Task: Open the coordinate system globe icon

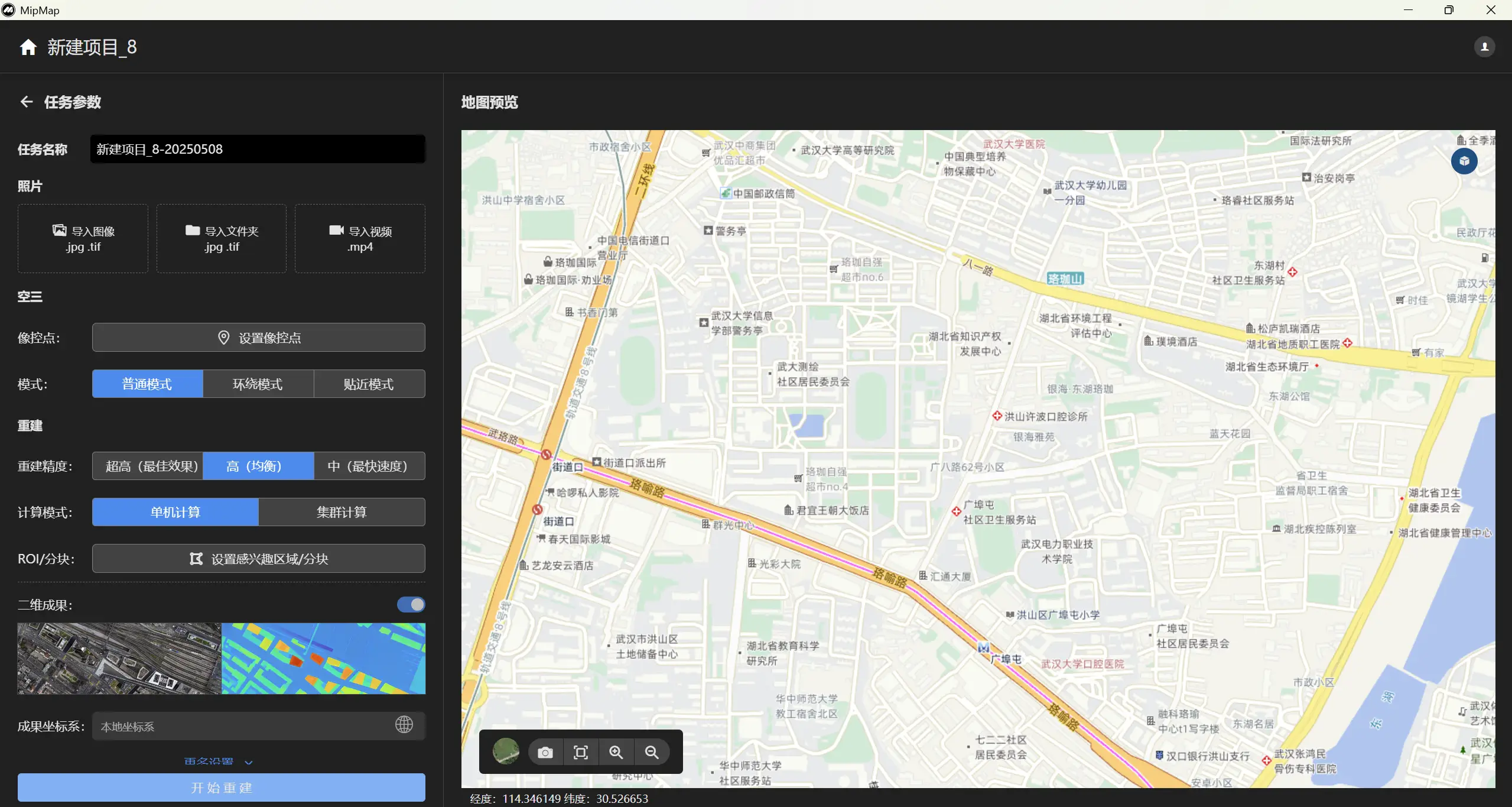Action: pos(404,725)
